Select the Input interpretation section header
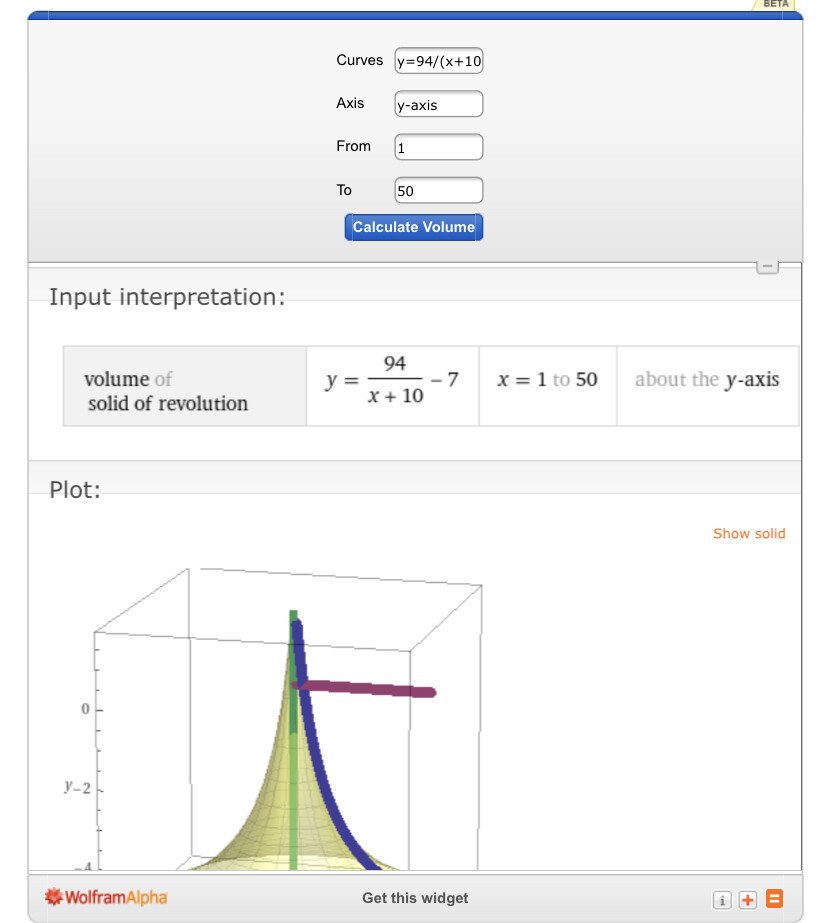This screenshot has width=828, height=923. click(167, 297)
